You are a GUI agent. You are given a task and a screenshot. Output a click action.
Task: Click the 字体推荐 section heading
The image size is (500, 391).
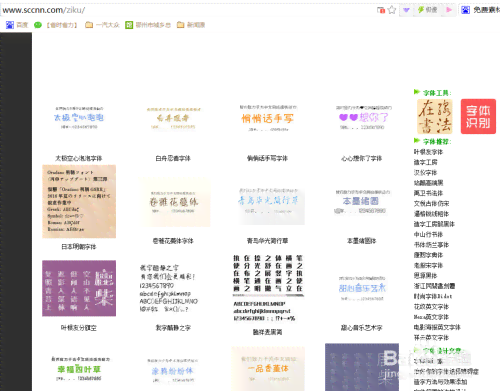click(437, 142)
